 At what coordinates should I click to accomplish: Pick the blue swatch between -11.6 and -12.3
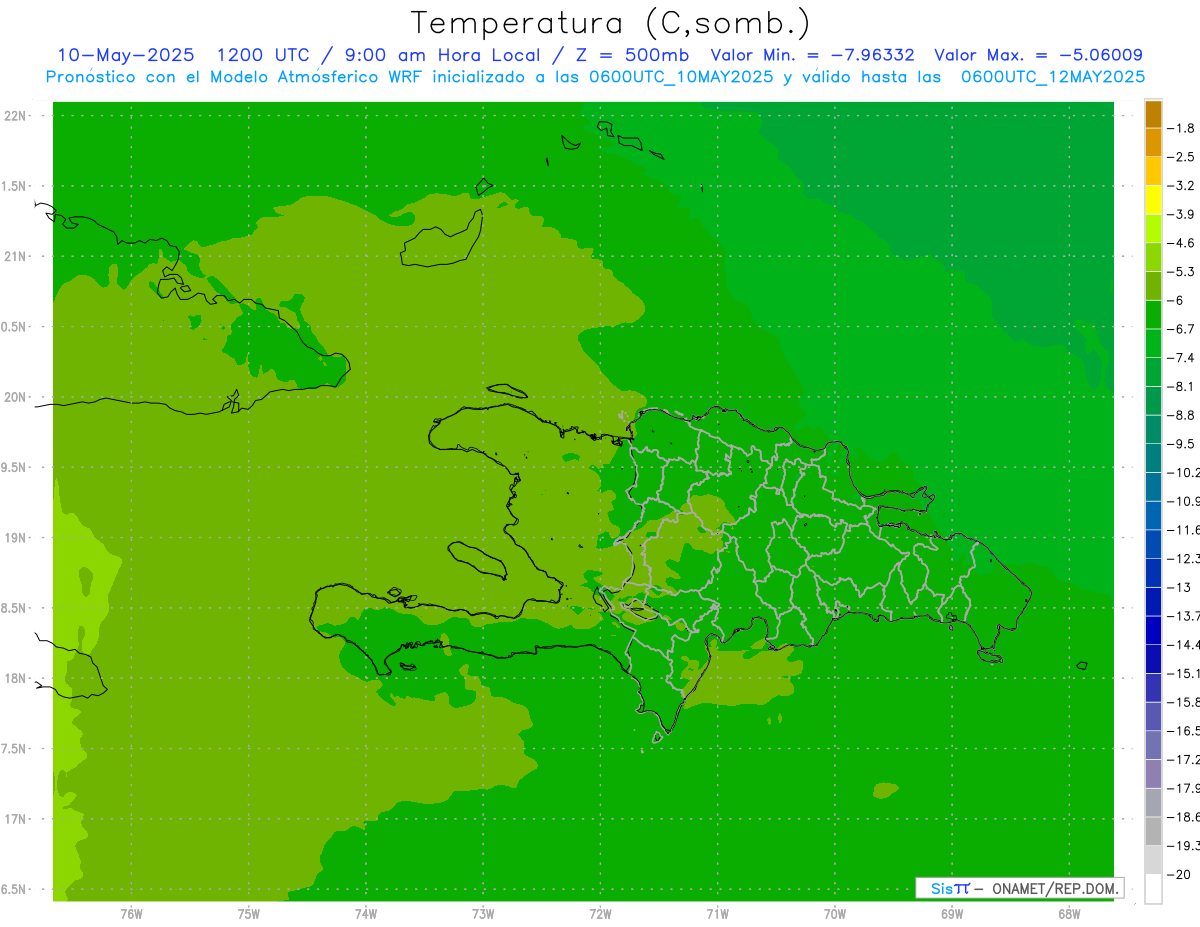(x=1153, y=544)
